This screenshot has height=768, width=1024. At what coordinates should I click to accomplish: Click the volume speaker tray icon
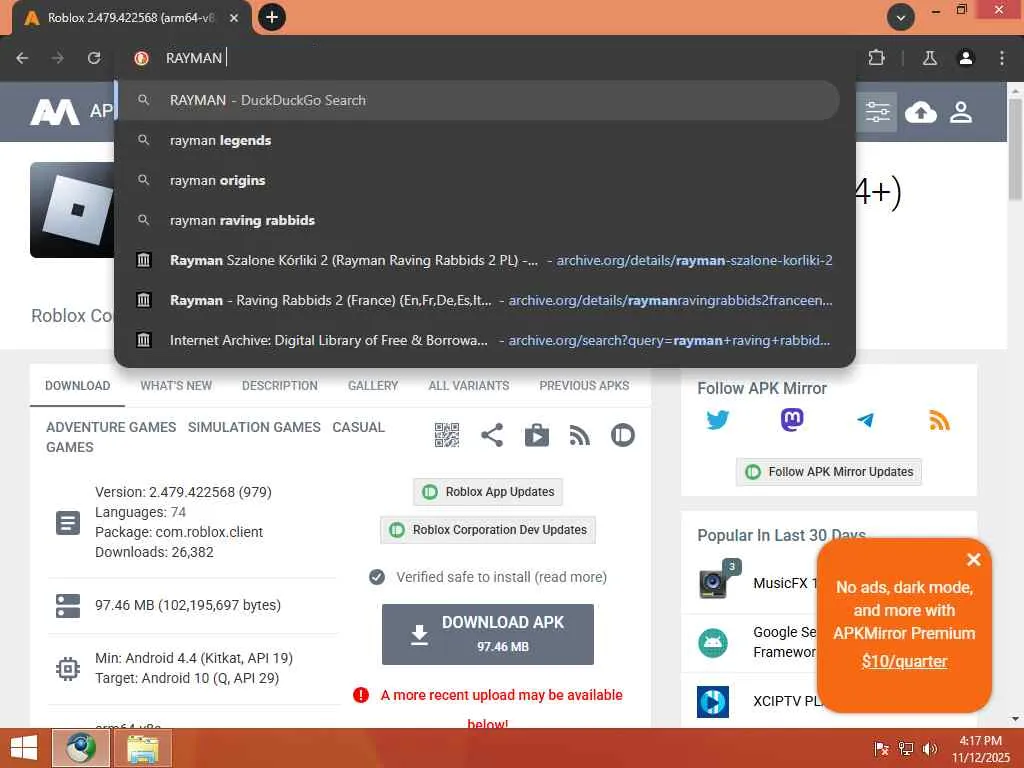click(x=929, y=748)
